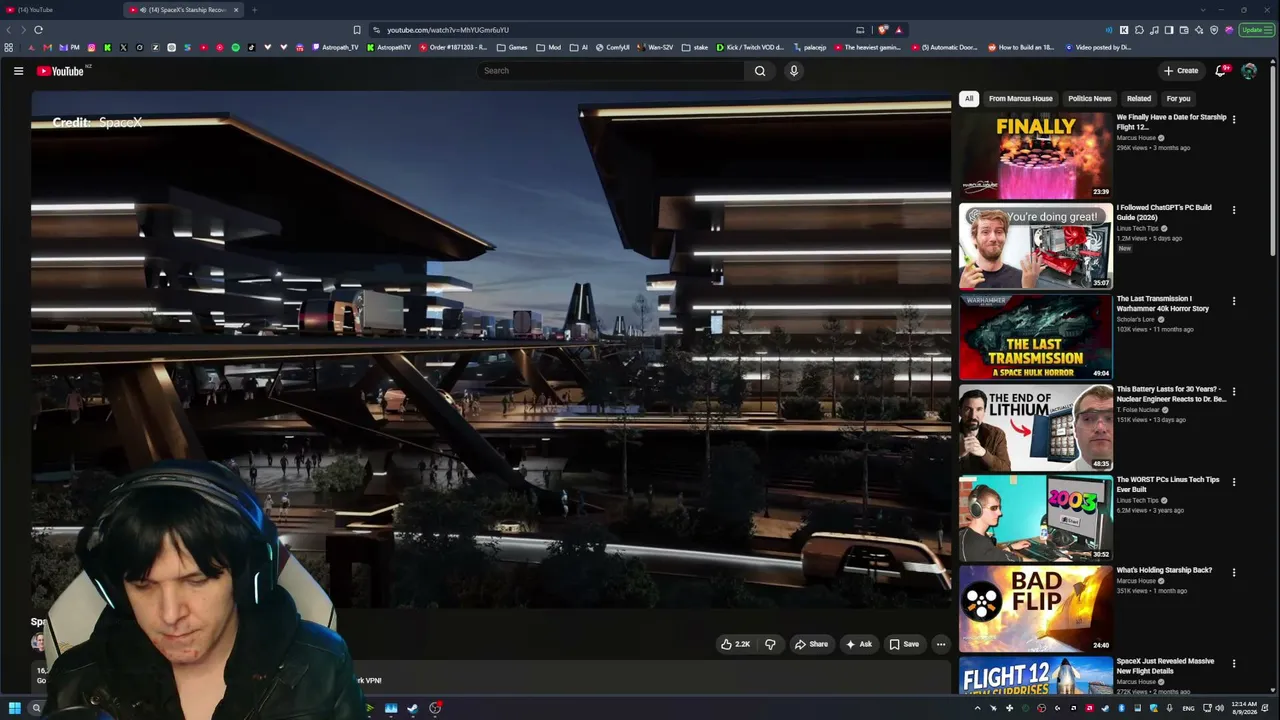Open taskbar clock showing 12:14 AM
This screenshot has height=720, width=1280.
1244,708
